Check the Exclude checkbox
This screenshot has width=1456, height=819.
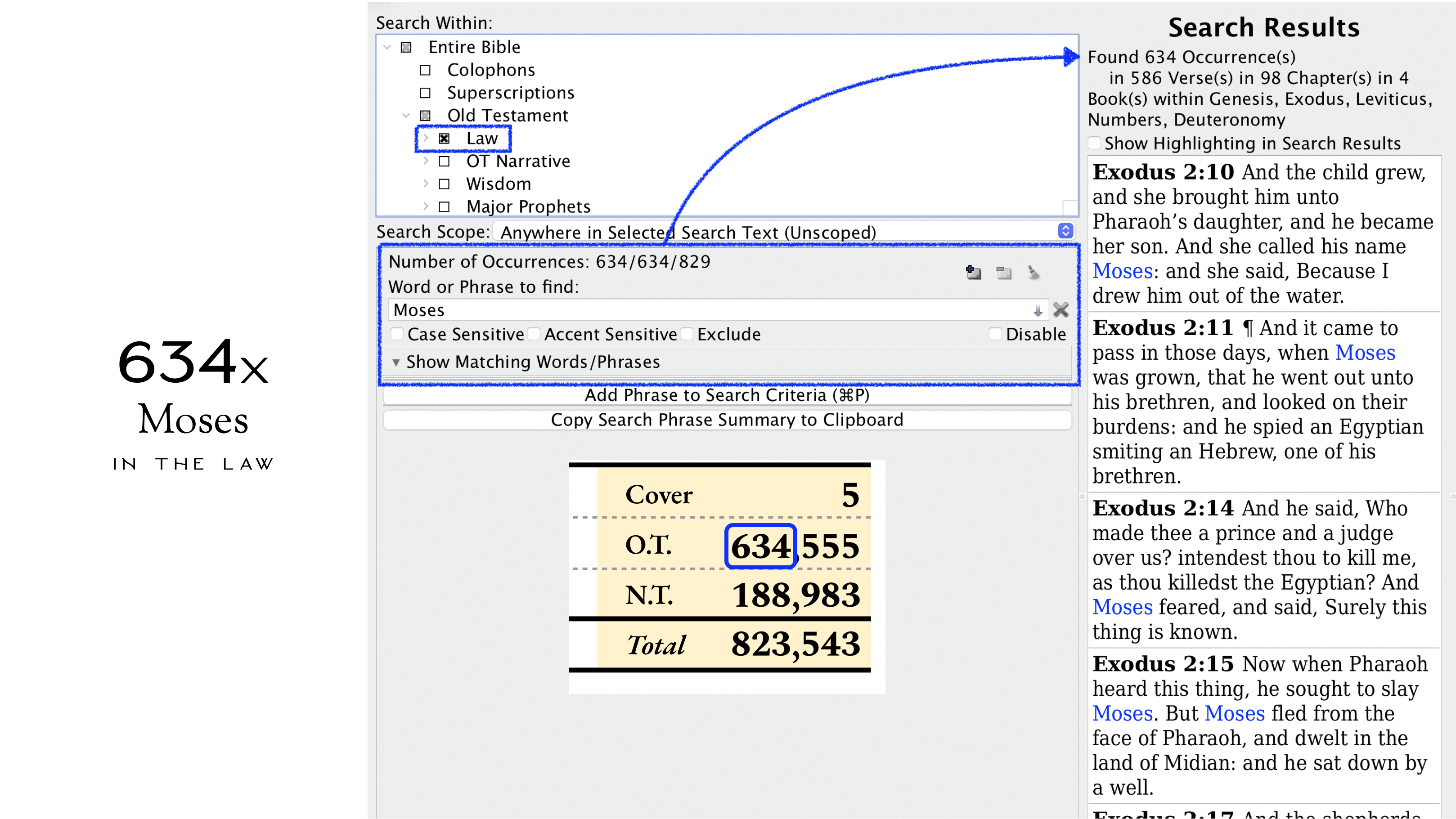pos(688,334)
